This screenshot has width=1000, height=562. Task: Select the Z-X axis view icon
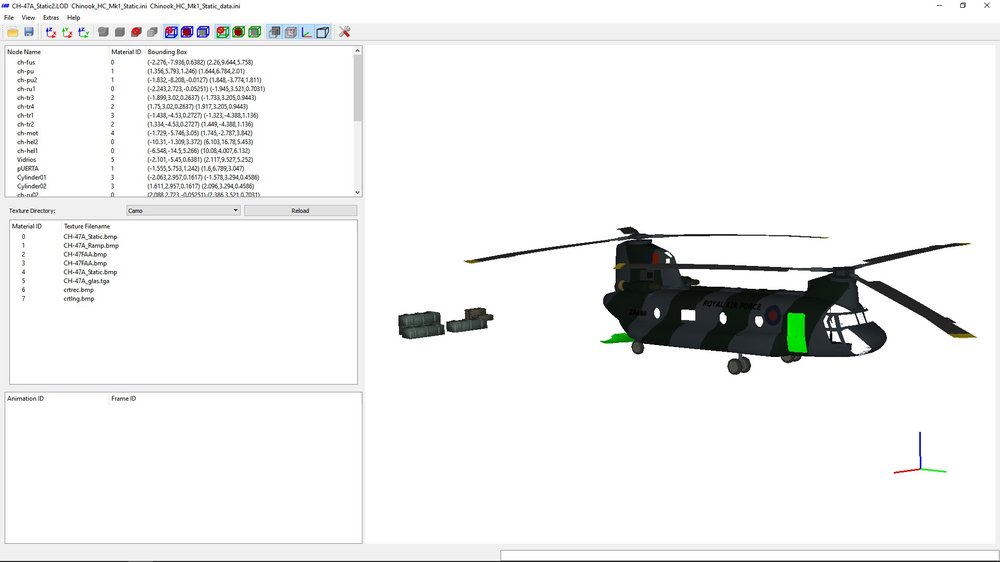tap(51, 32)
